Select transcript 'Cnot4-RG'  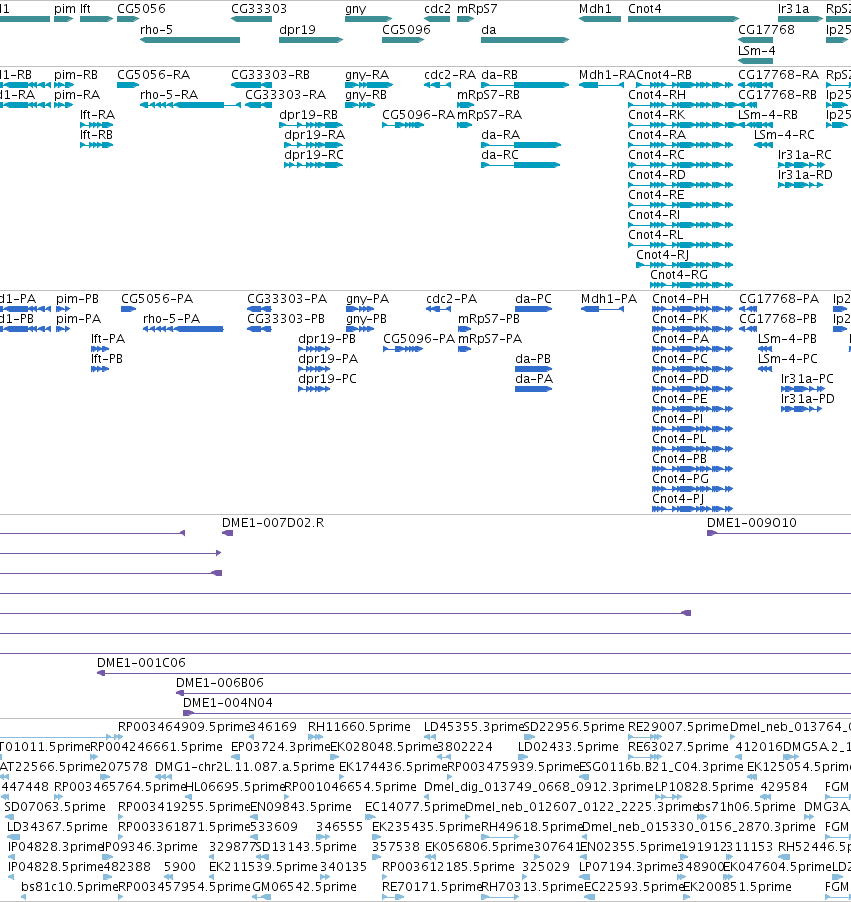point(679,274)
